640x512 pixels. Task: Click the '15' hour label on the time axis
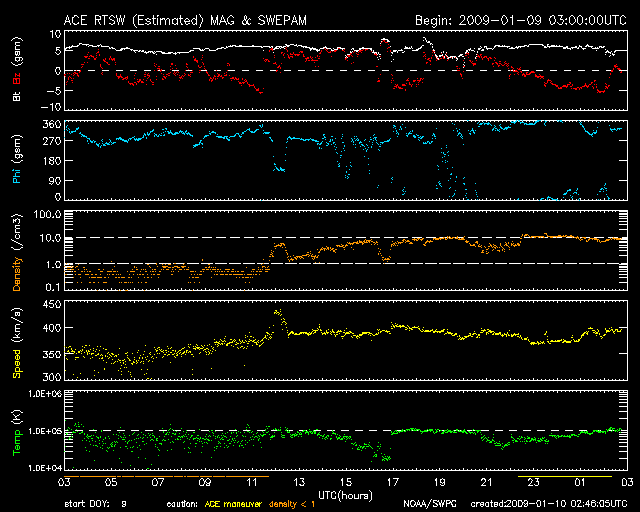tap(346, 483)
